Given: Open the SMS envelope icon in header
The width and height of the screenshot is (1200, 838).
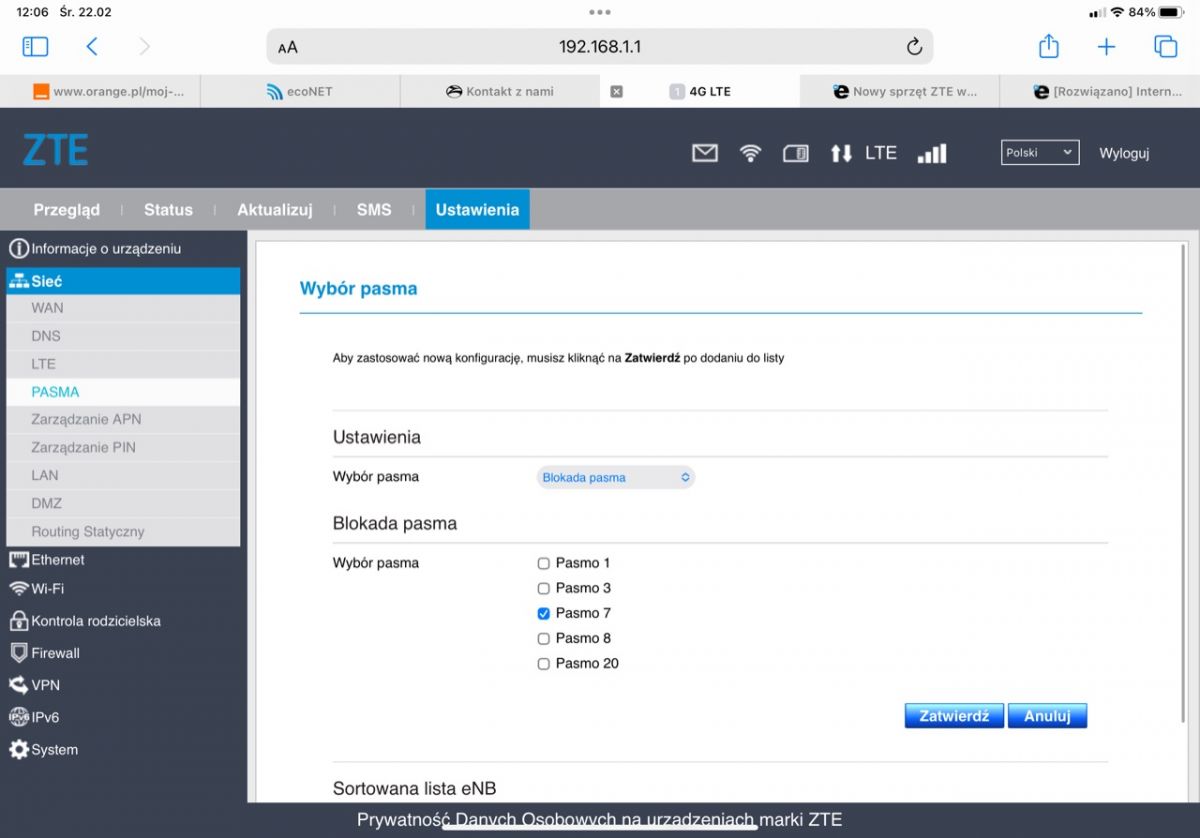Looking at the screenshot, I should [705, 153].
